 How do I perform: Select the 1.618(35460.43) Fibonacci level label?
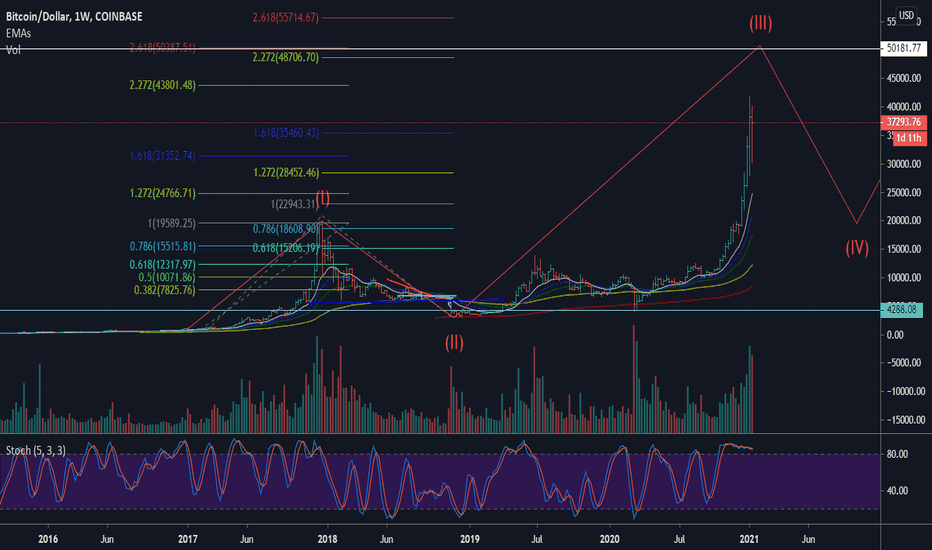point(286,133)
